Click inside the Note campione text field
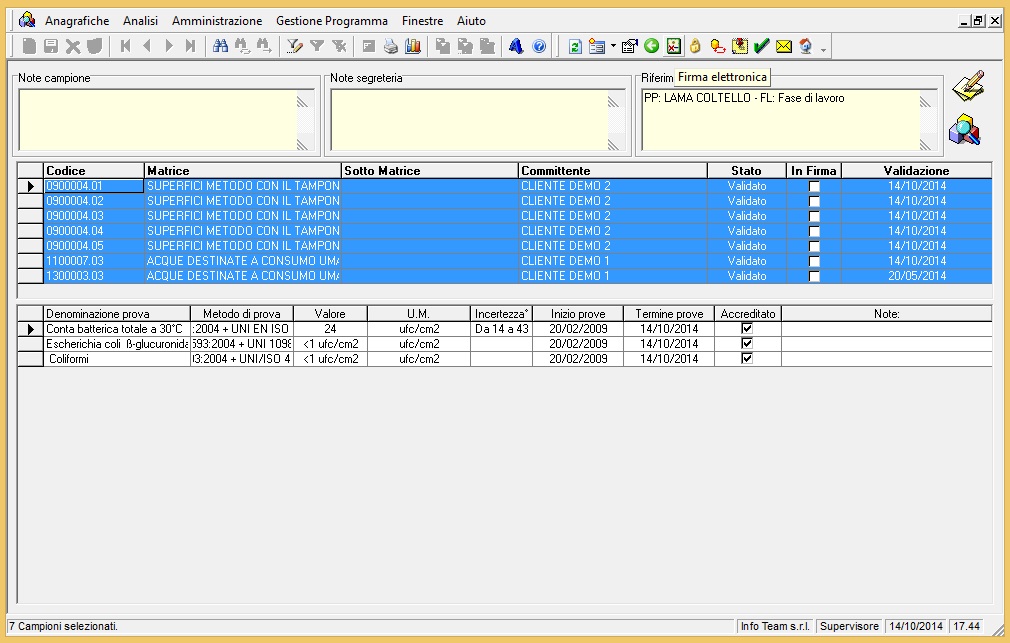 158,120
